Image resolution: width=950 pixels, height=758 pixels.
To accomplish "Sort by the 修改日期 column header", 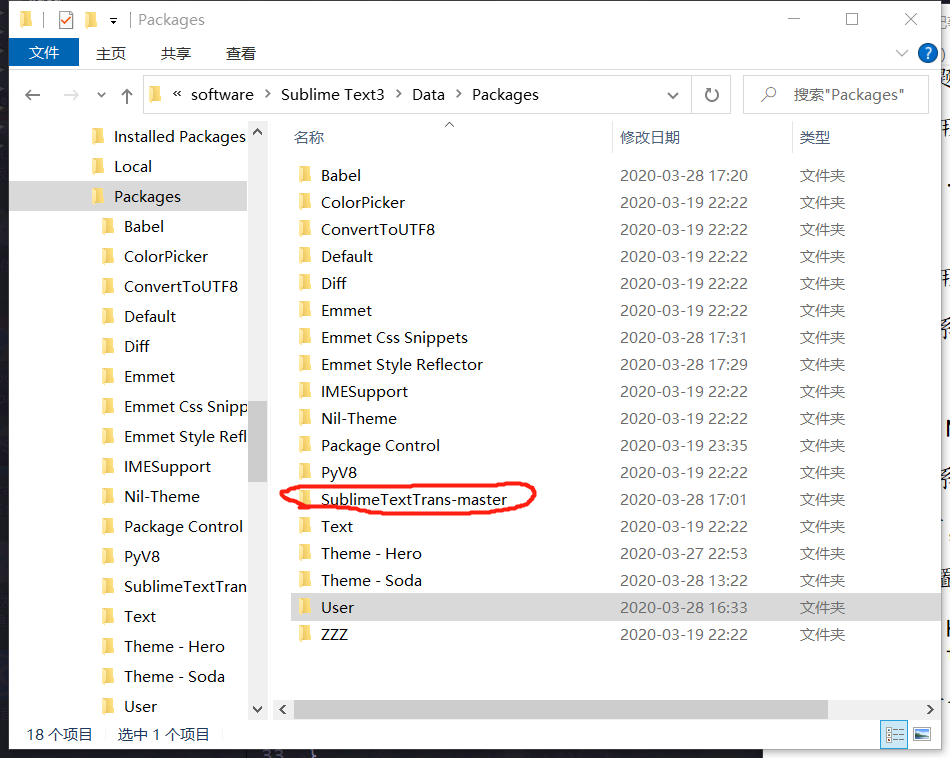I will coord(649,138).
